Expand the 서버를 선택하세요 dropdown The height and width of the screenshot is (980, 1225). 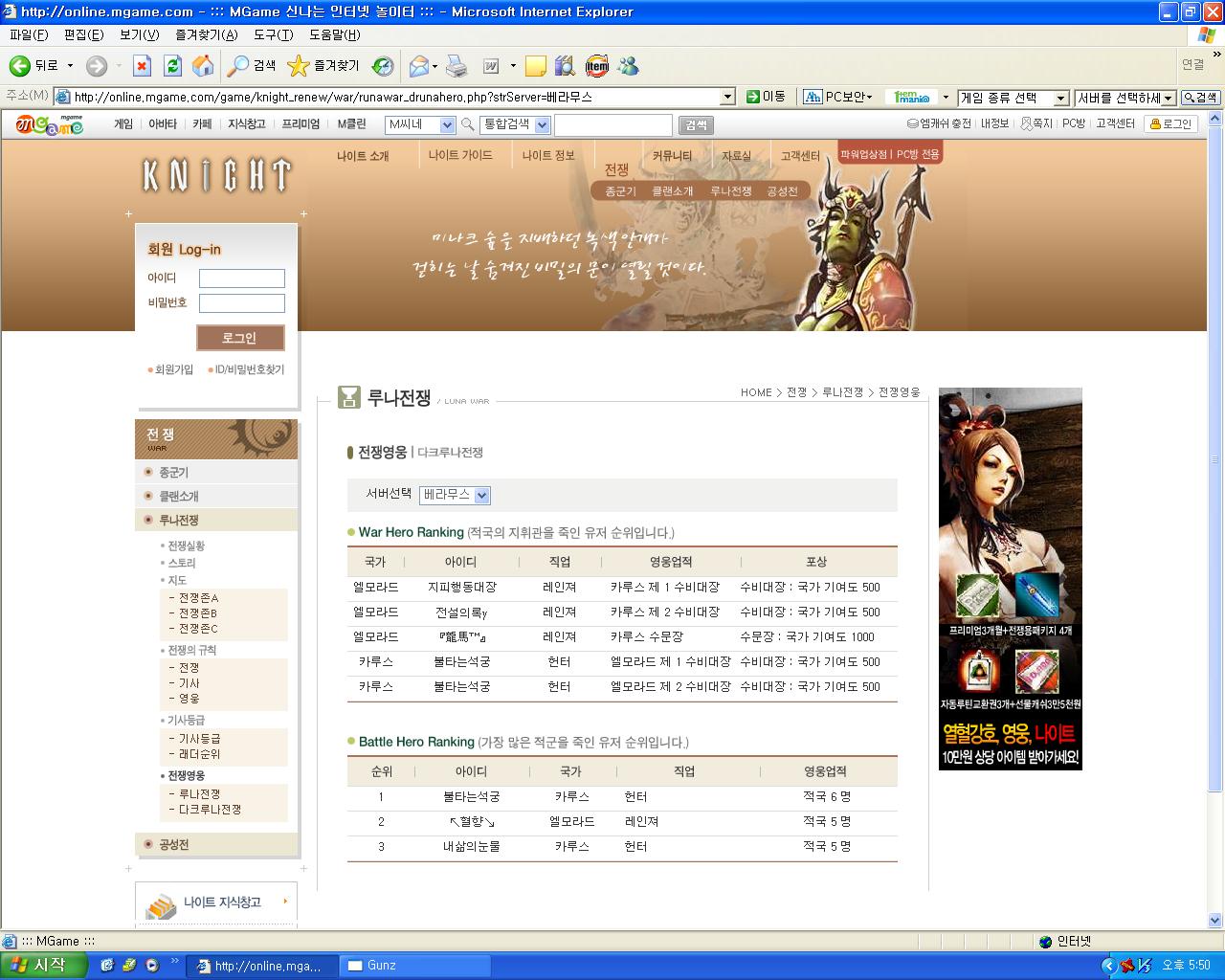coord(1169,98)
